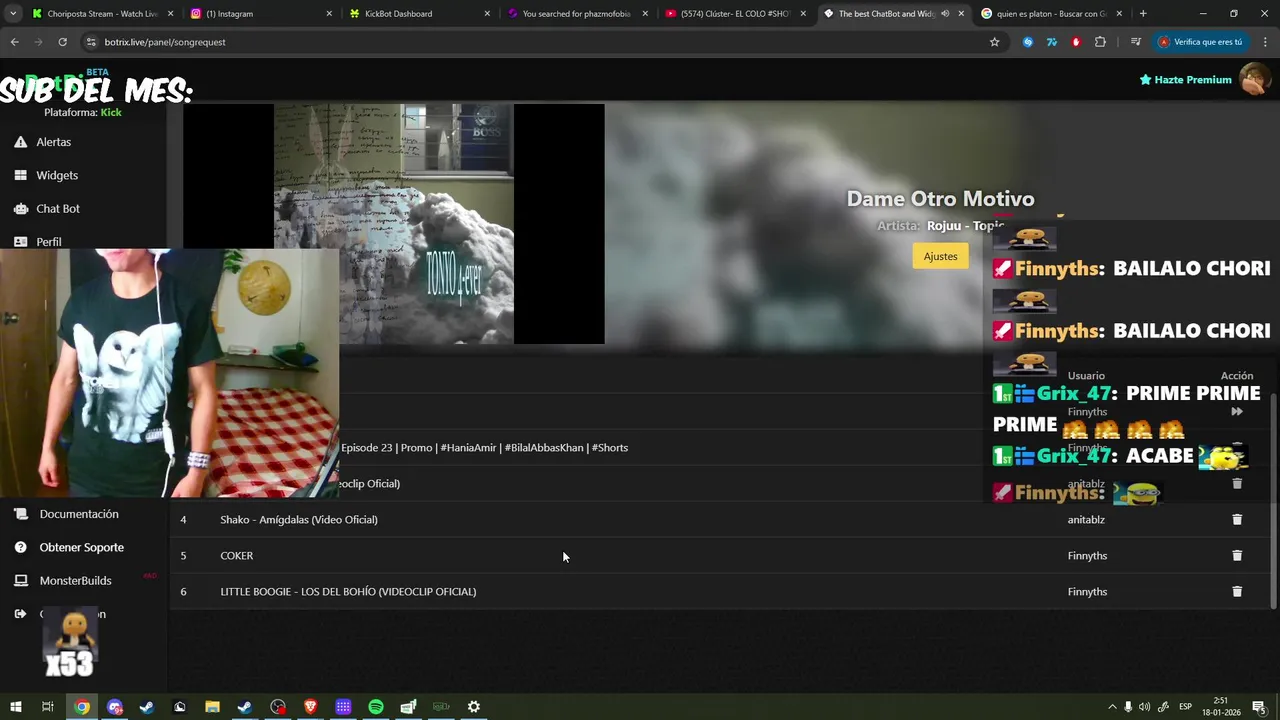Click the song list vertical scrollbar
Image resolution: width=1280 pixels, height=720 pixels.
click(x=1273, y=500)
